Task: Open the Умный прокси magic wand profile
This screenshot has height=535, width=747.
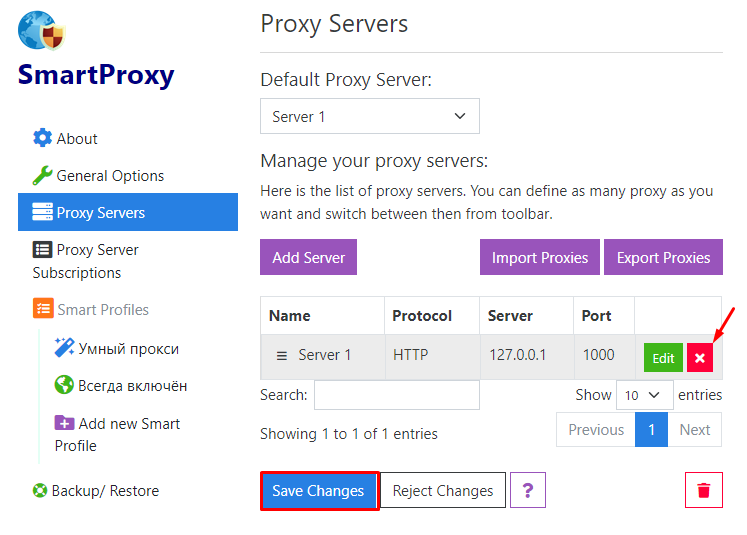Action: click(64, 347)
